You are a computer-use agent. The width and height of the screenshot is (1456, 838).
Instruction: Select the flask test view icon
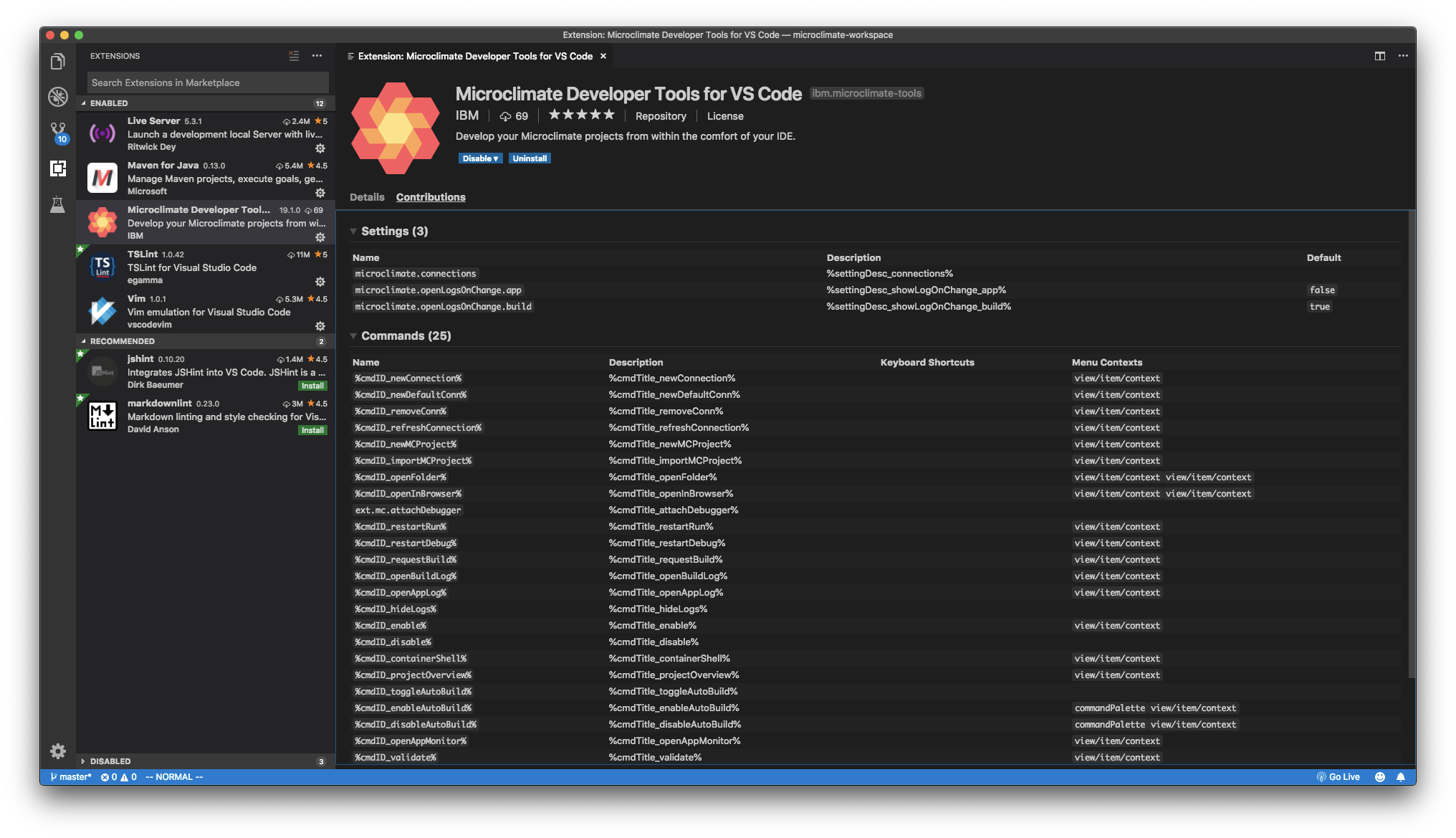tap(57, 205)
